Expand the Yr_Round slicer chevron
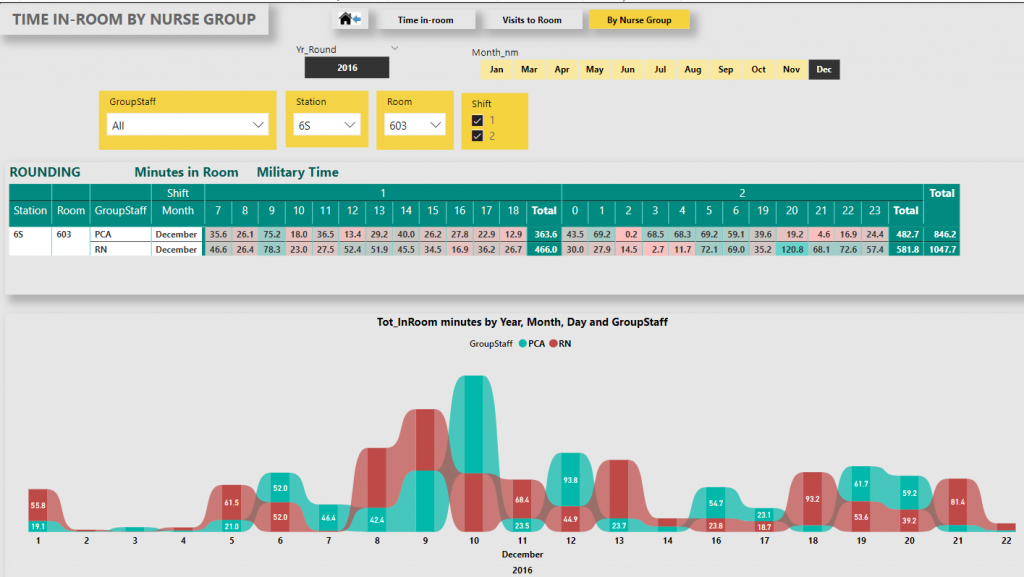Image resolution: width=1024 pixels, height=577 pixels. click(x=394, y=48)
